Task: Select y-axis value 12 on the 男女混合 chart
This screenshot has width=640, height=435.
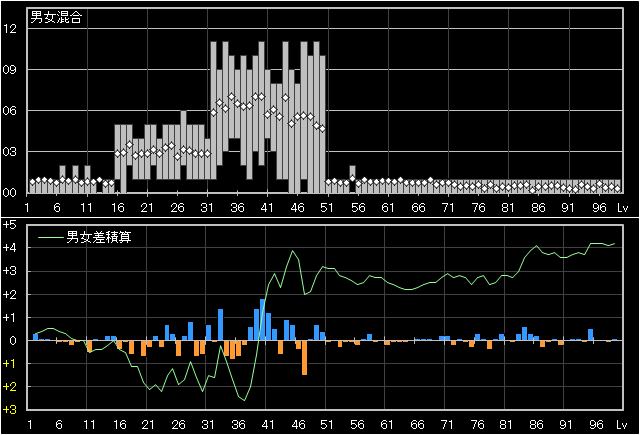Action: tap(9, 29)
